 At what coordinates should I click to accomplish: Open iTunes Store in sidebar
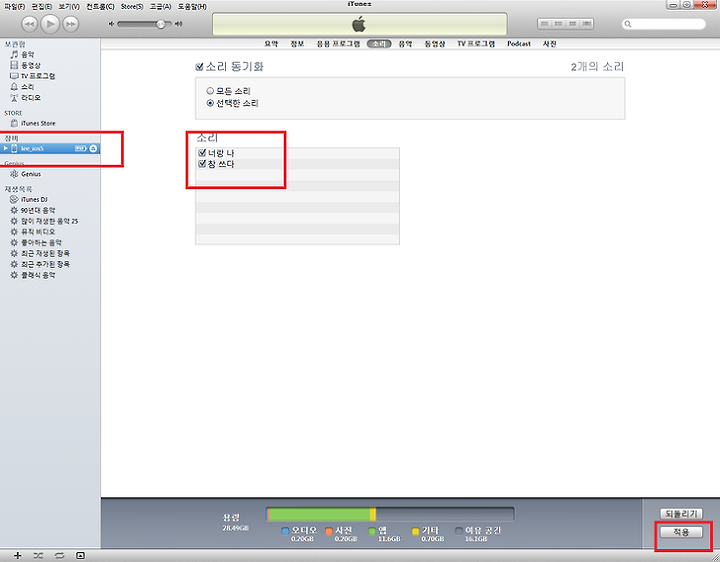[38, 124]
